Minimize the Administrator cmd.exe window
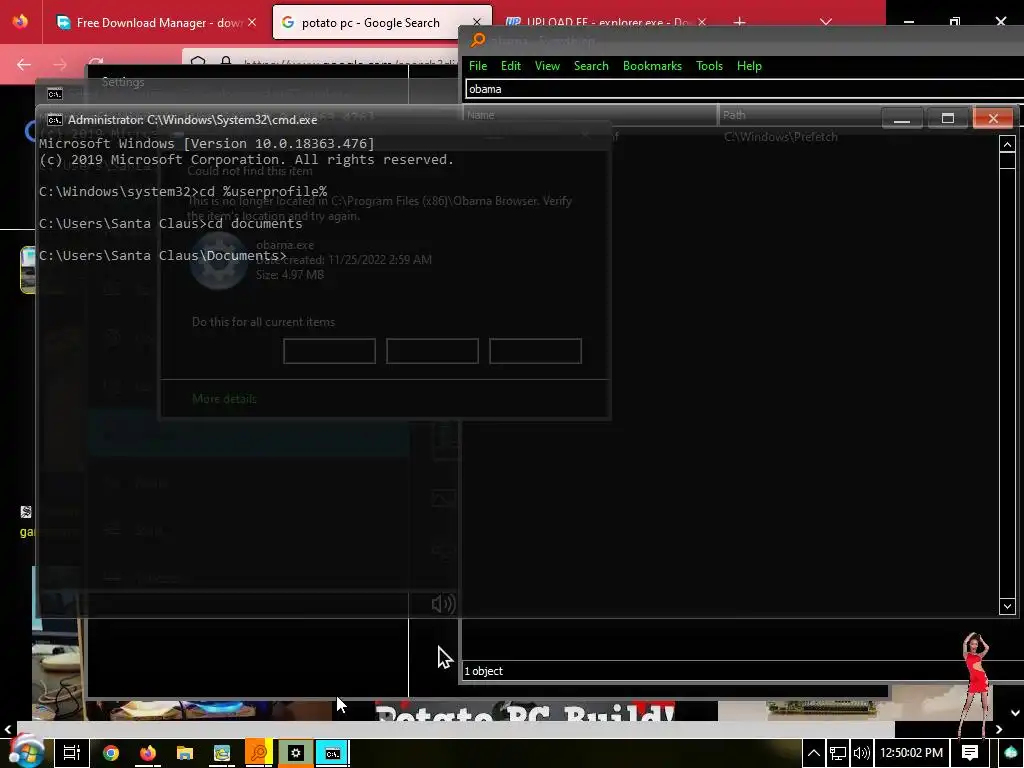 [902, 118]
